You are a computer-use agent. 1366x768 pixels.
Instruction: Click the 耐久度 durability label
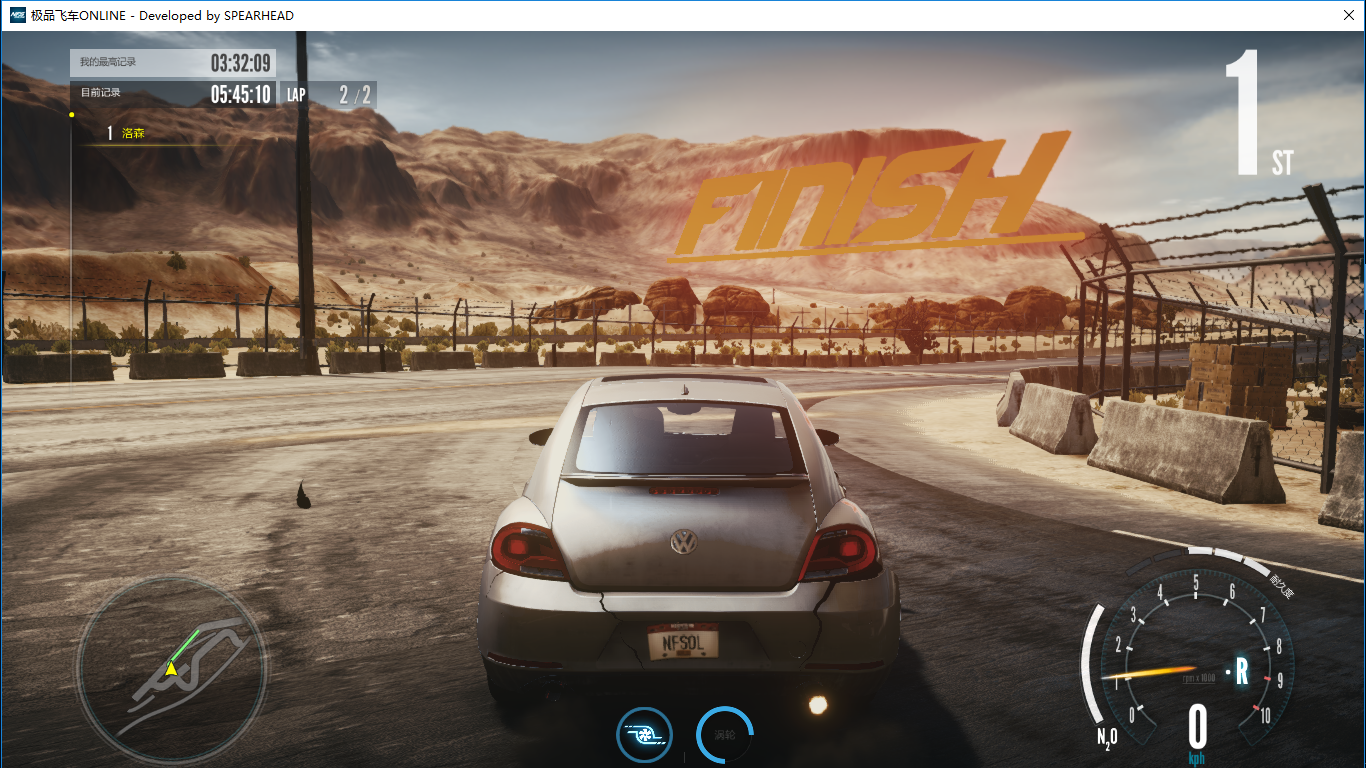point(1281,587)
